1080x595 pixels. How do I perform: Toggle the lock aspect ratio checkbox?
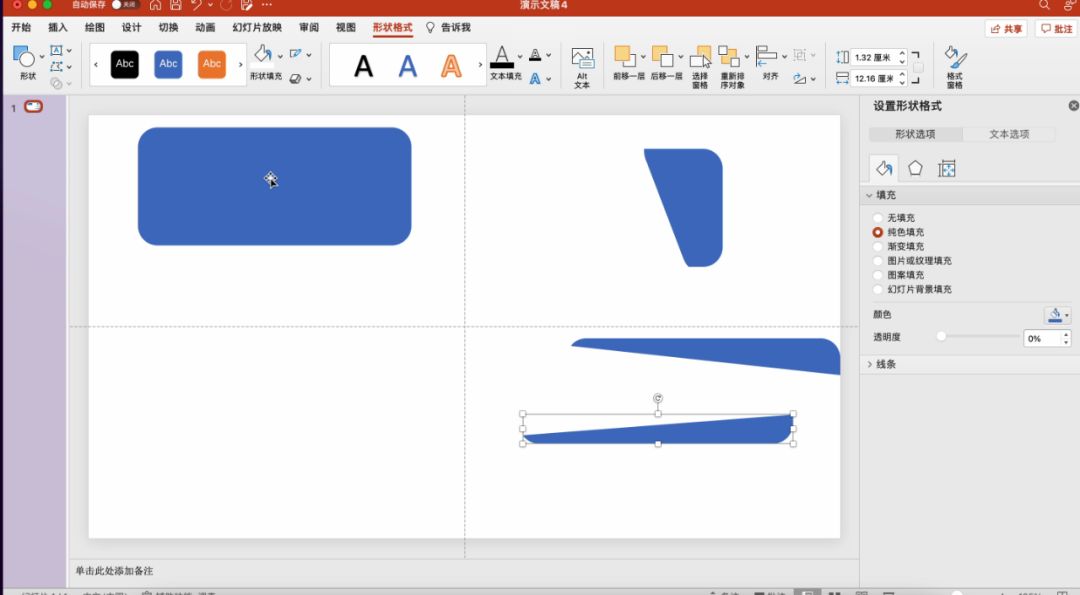click(918, 67)
